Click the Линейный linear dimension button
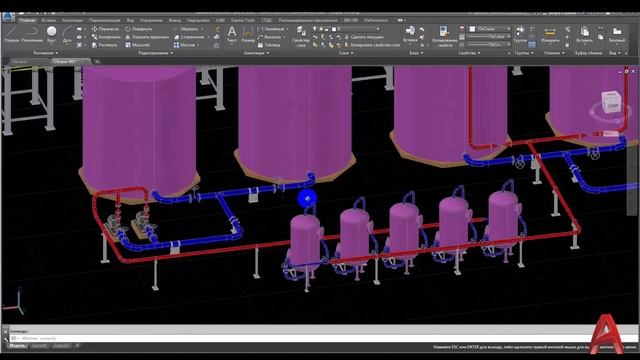640x360 pixels. [x=271, y=29]
